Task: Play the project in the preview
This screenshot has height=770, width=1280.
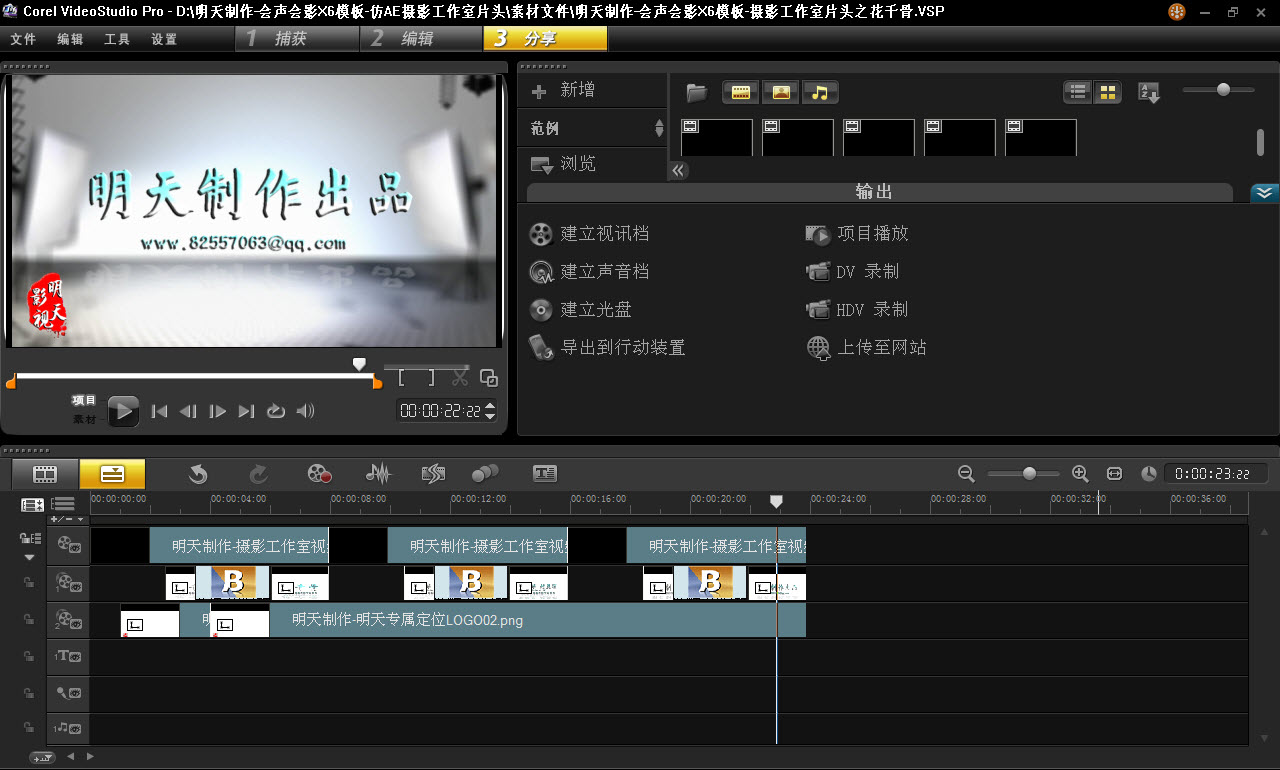Action: [x=123, y=411]
